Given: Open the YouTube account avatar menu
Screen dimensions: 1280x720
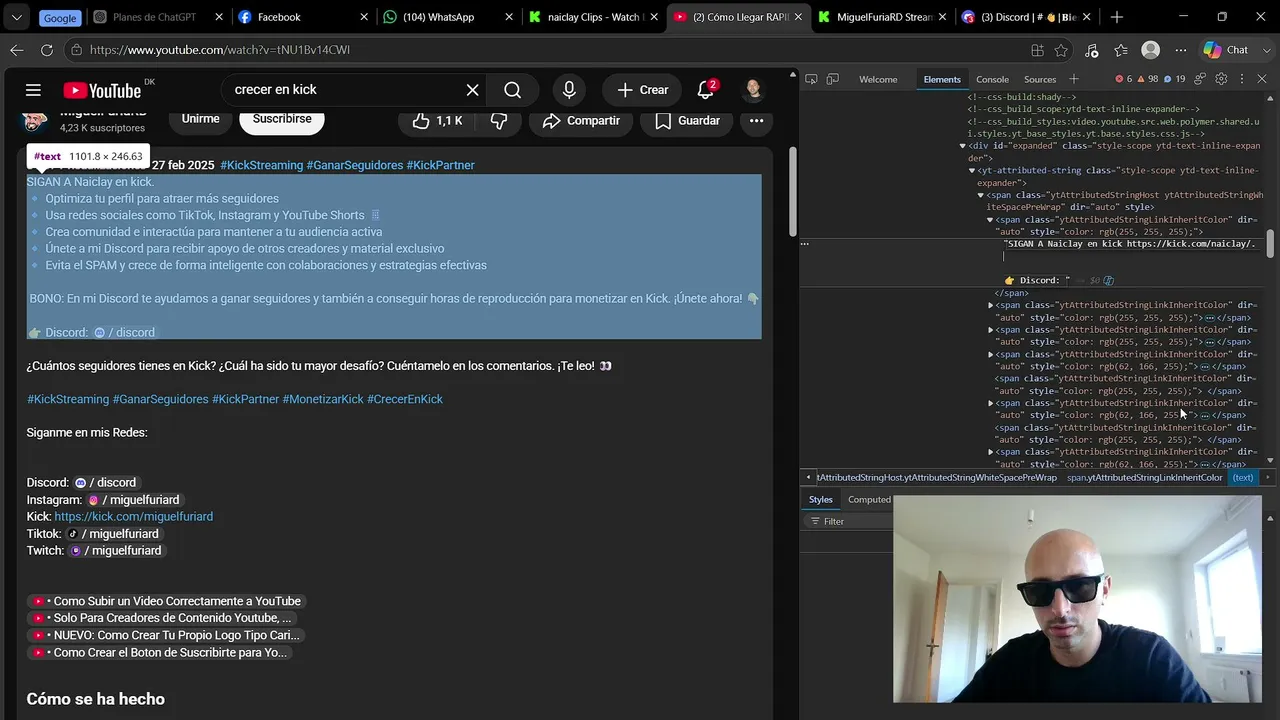Looking at the screenshot, I should tap(753, 90).
